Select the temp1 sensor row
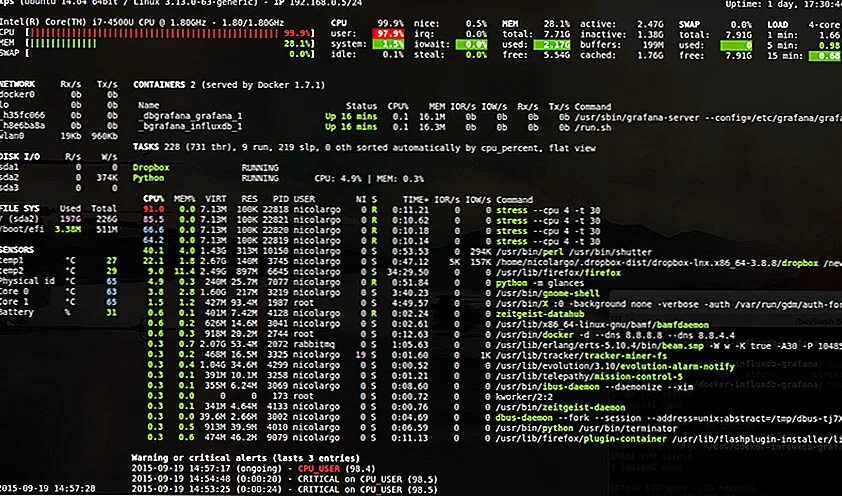This screenshot has width=842, height=496. [59, 260]
